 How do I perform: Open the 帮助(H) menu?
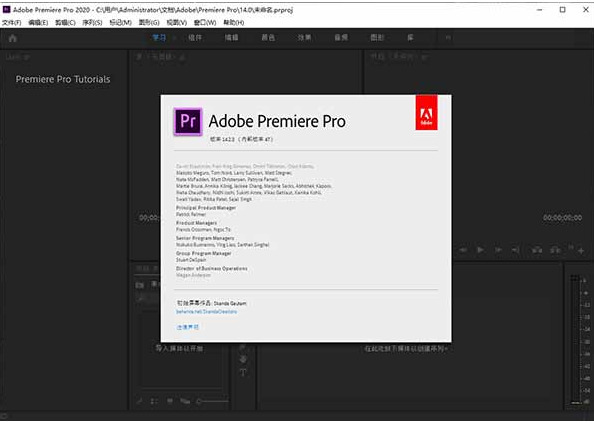tap(234, 23)
